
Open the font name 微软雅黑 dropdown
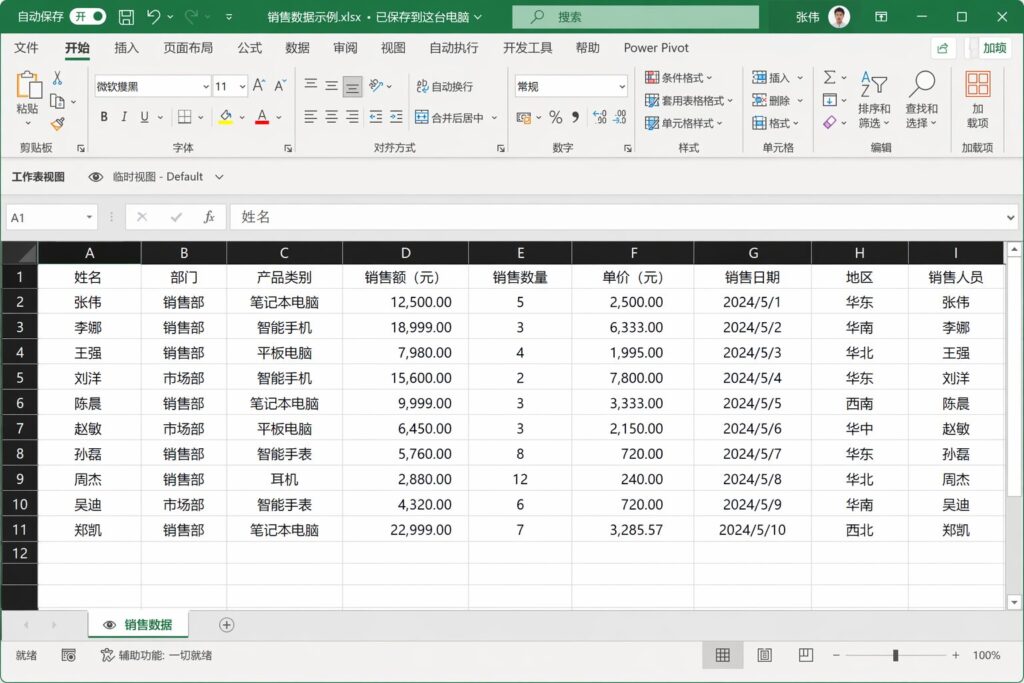[x=206, y=86]
